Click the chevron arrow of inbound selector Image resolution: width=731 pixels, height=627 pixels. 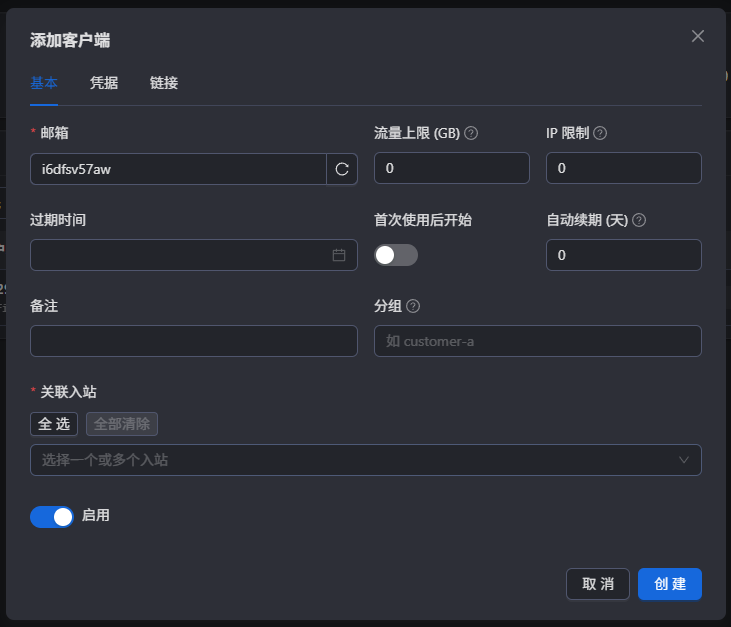point(683,460)
